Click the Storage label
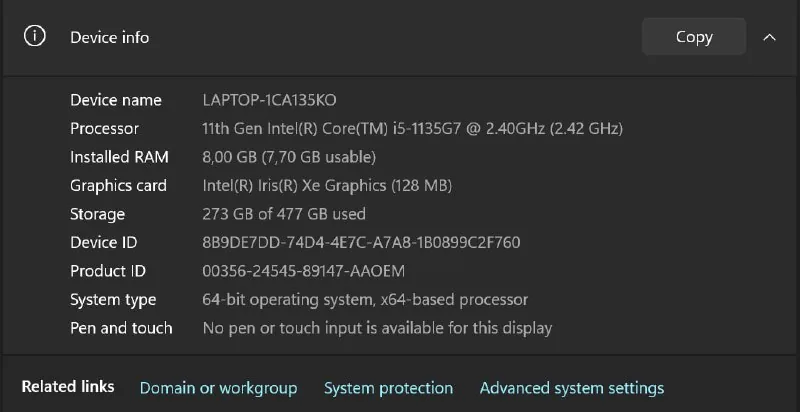800x412 pixels. [x=97, y=214]
